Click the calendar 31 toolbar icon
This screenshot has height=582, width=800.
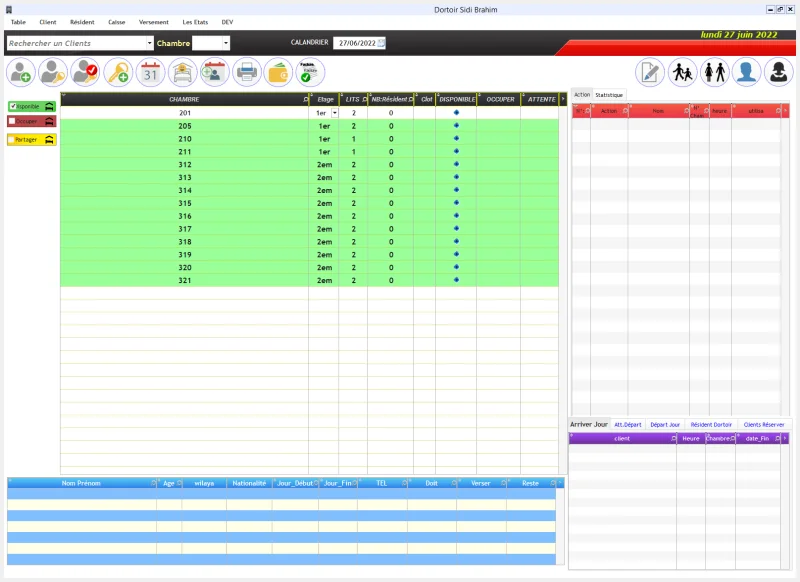[x=150, y=72]
